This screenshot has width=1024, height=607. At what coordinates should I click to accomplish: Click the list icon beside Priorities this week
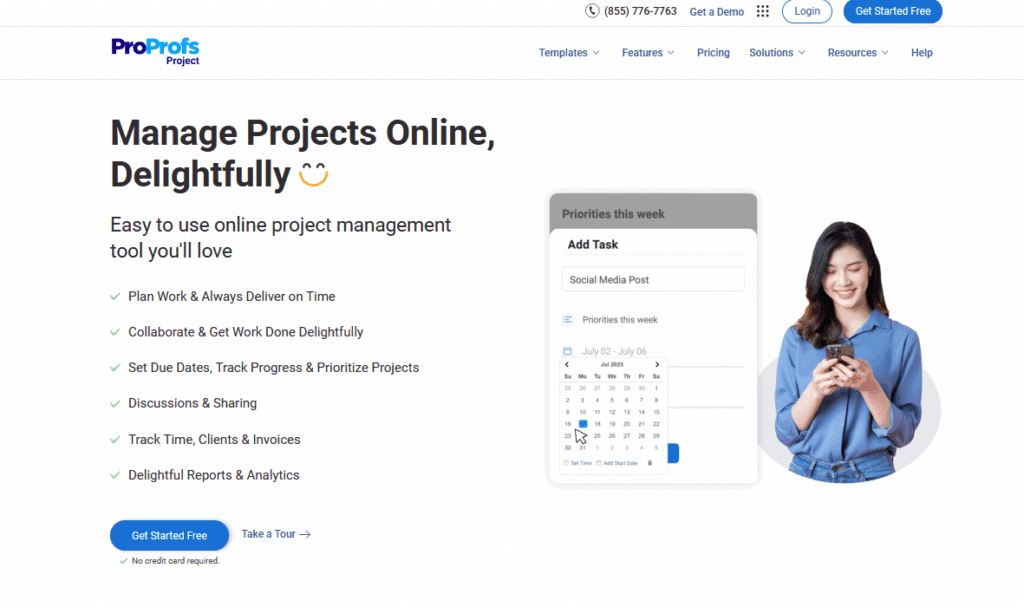click(567, 320)
